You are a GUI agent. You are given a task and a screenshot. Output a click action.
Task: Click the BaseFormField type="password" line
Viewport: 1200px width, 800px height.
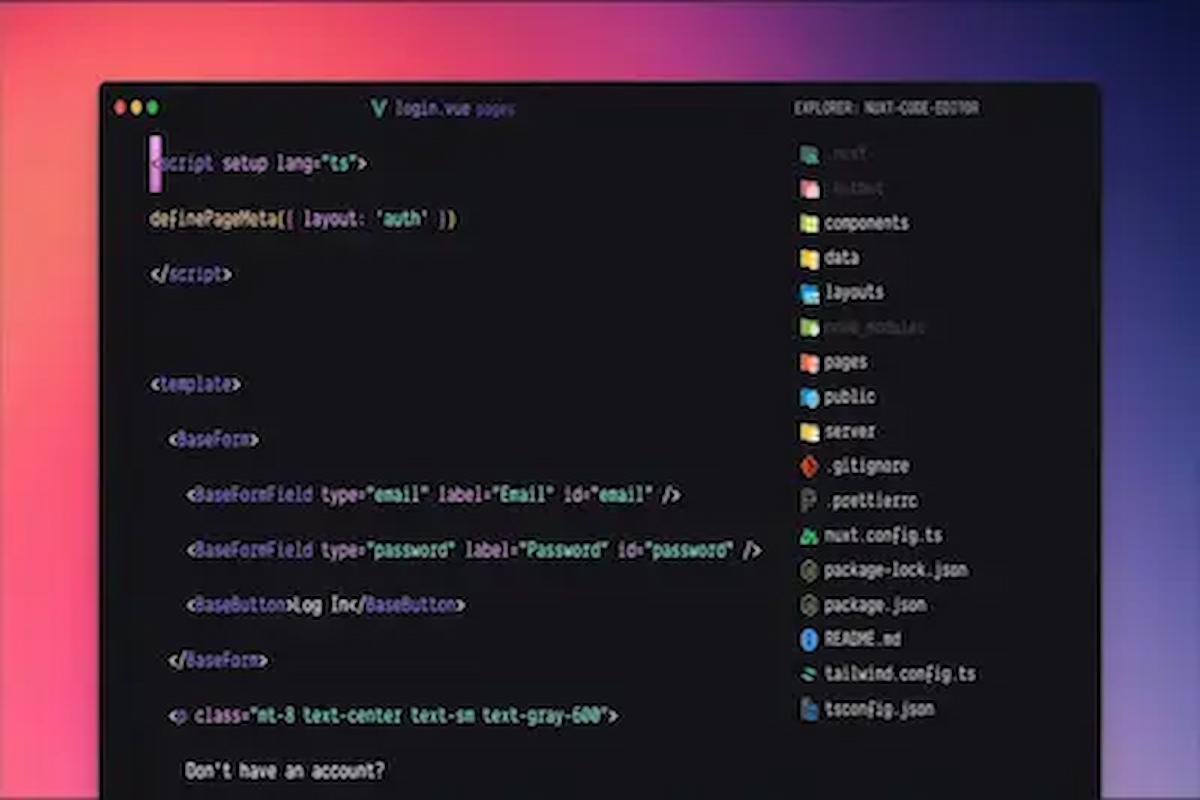click(474, 550)
